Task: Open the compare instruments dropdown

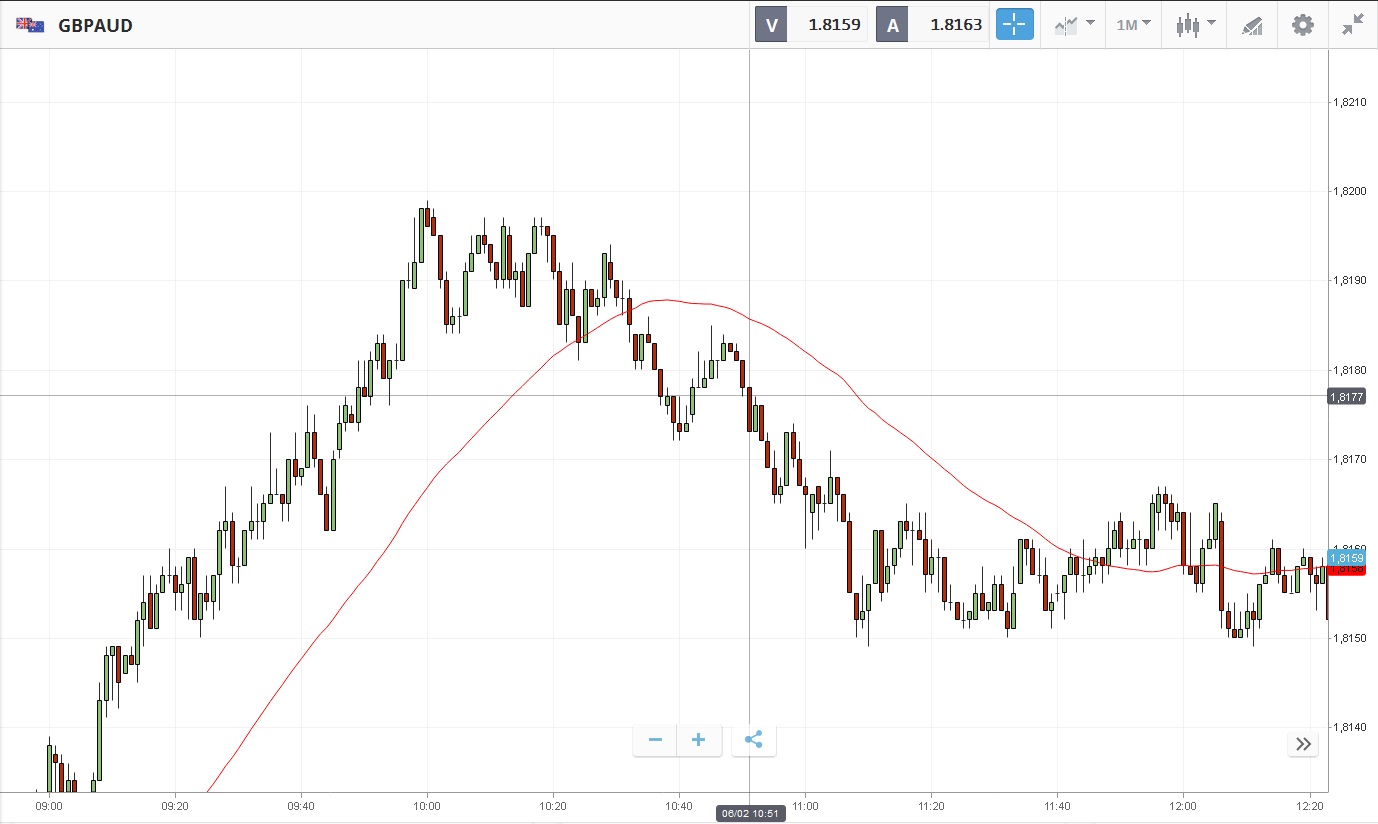Action: [x=1074, y=25]
